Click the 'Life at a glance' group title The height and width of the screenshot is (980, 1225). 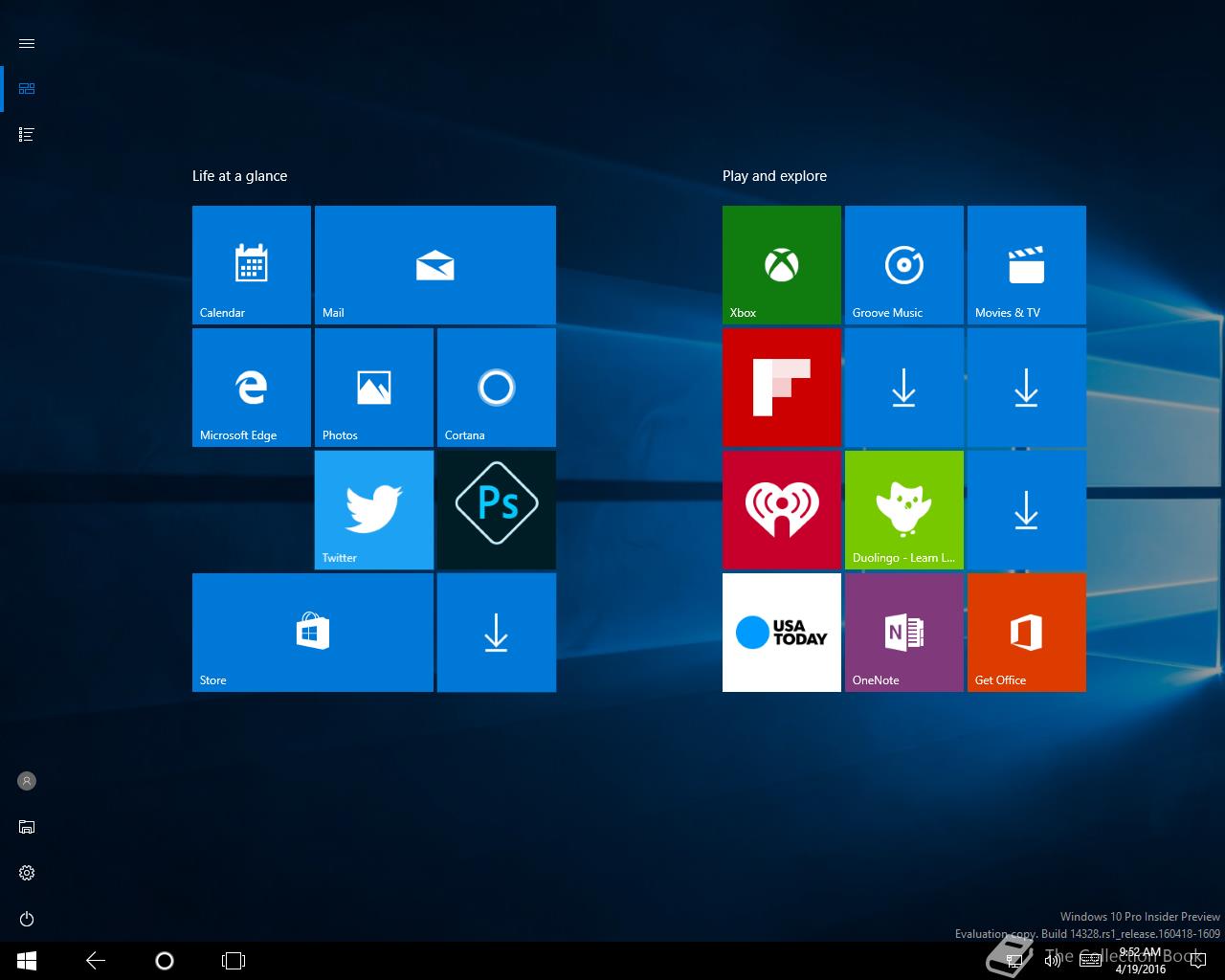(239, 176)
